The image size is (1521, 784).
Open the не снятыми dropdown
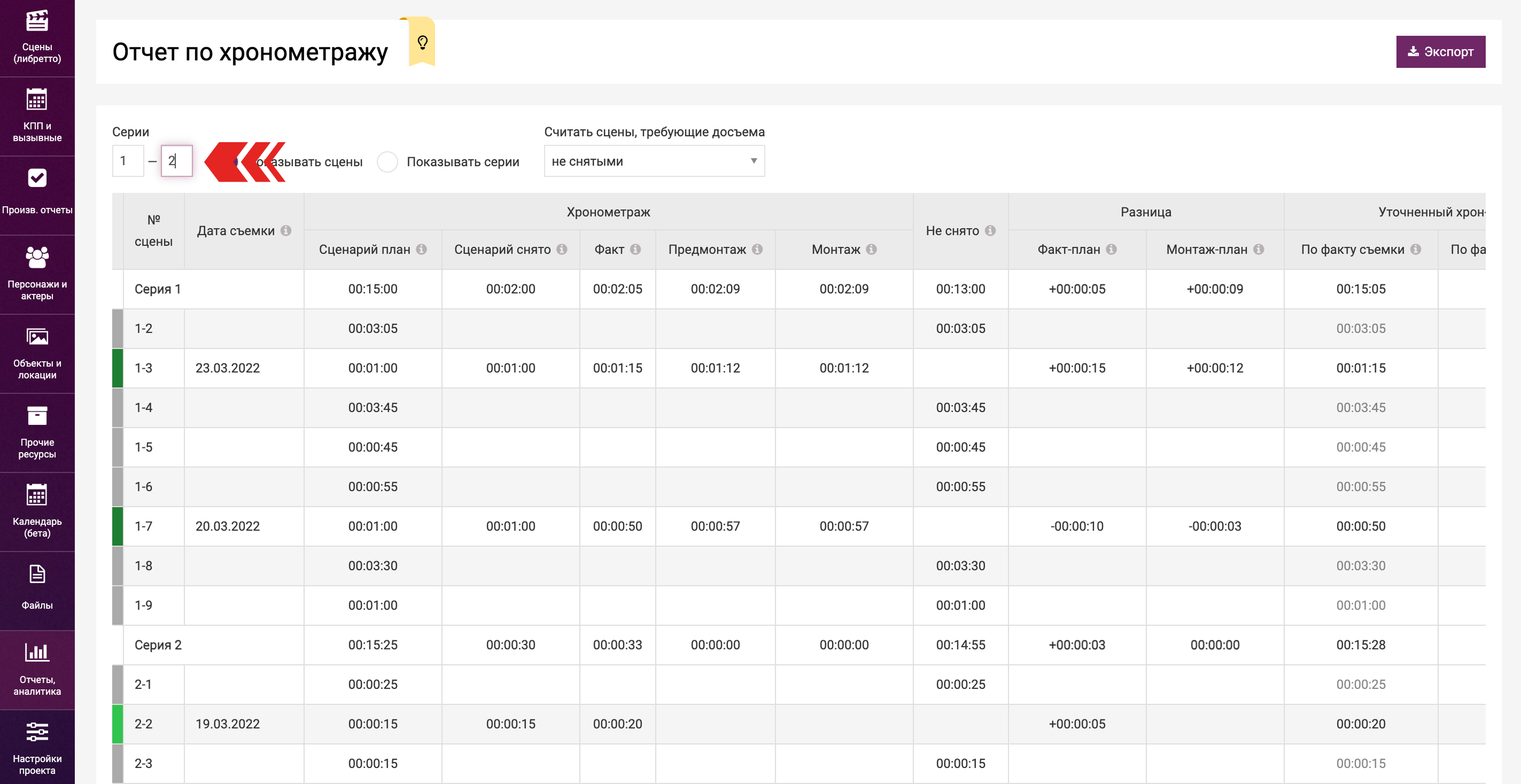point(654,161)
